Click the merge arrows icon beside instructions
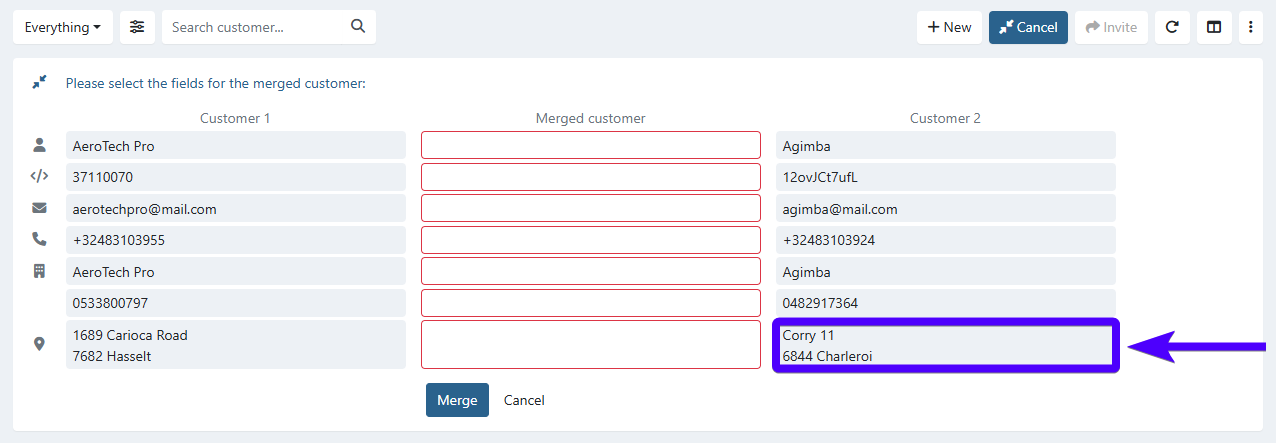The width and height of the screenshot is (1276, 443). [x=39, y=83]
